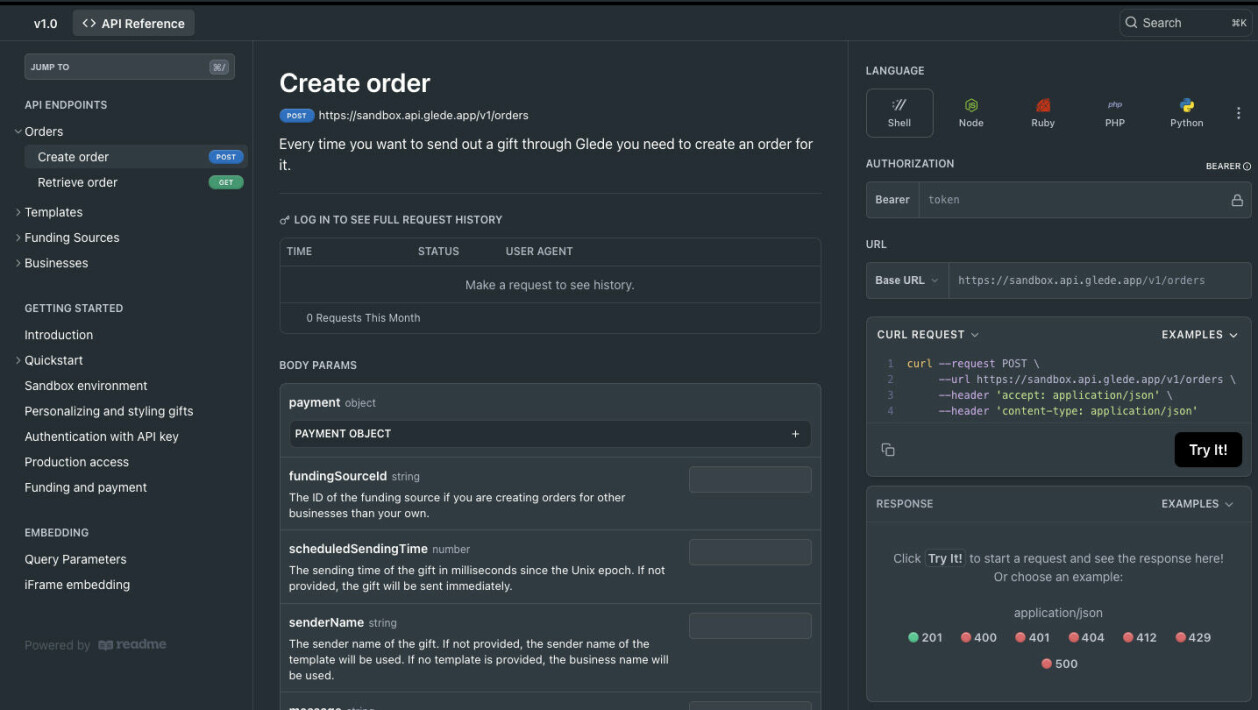Viewport: 1258px width, 710px height.
Task: Focus the fundingSourceId input field
Action: coord(750,480)
